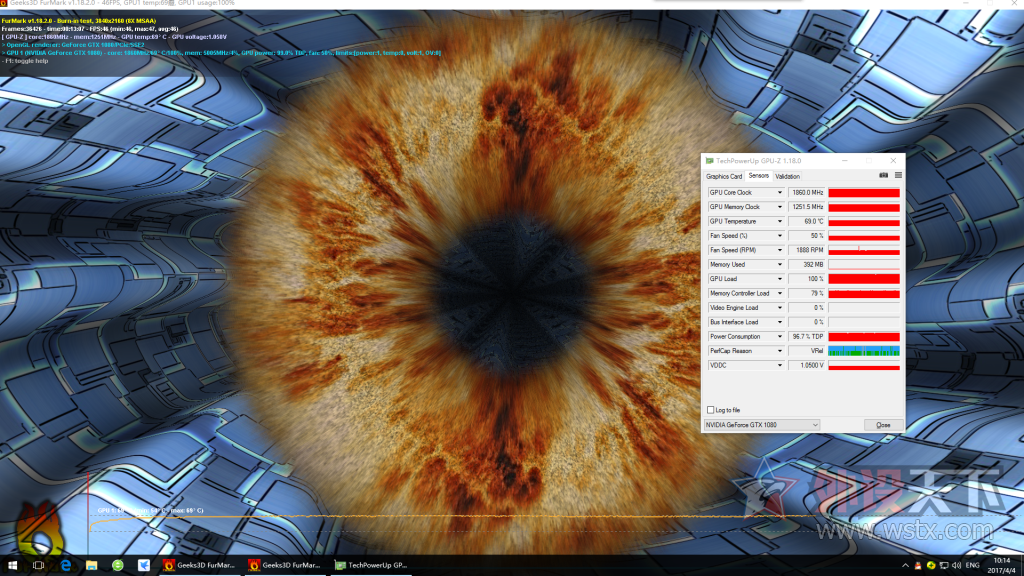Open VDDC sensor dropdown
Screen dimensions: 1024x576
click(779, 365)
